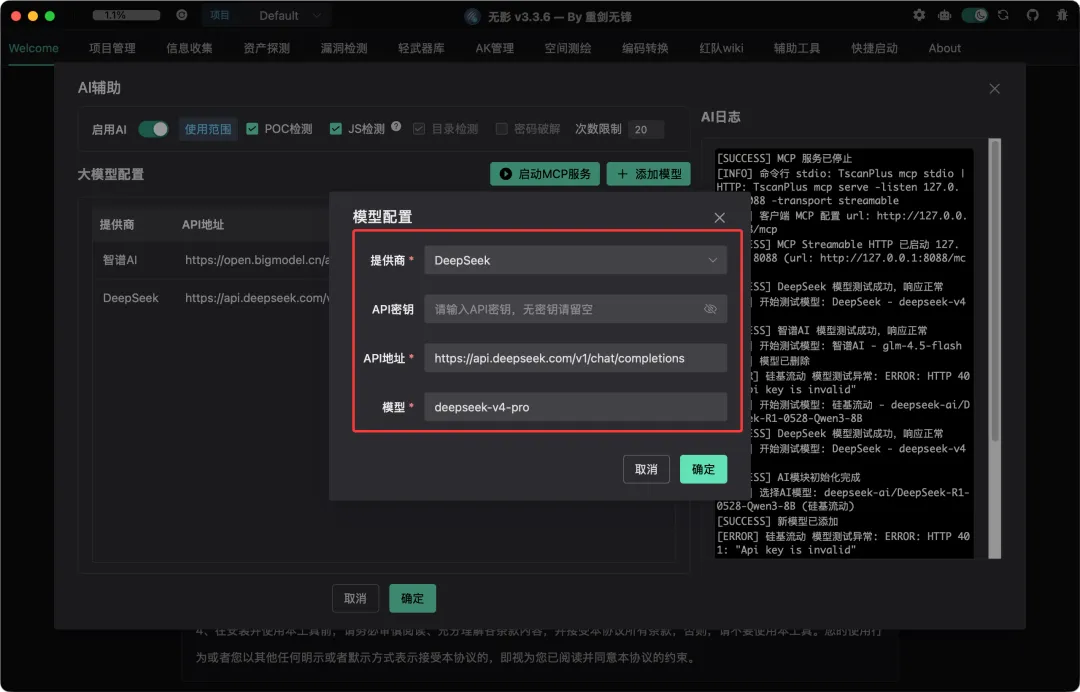Open the 提供商 DeepSeek dropdown
Screen dimensions: 1080x692
(x=575, y=260)
